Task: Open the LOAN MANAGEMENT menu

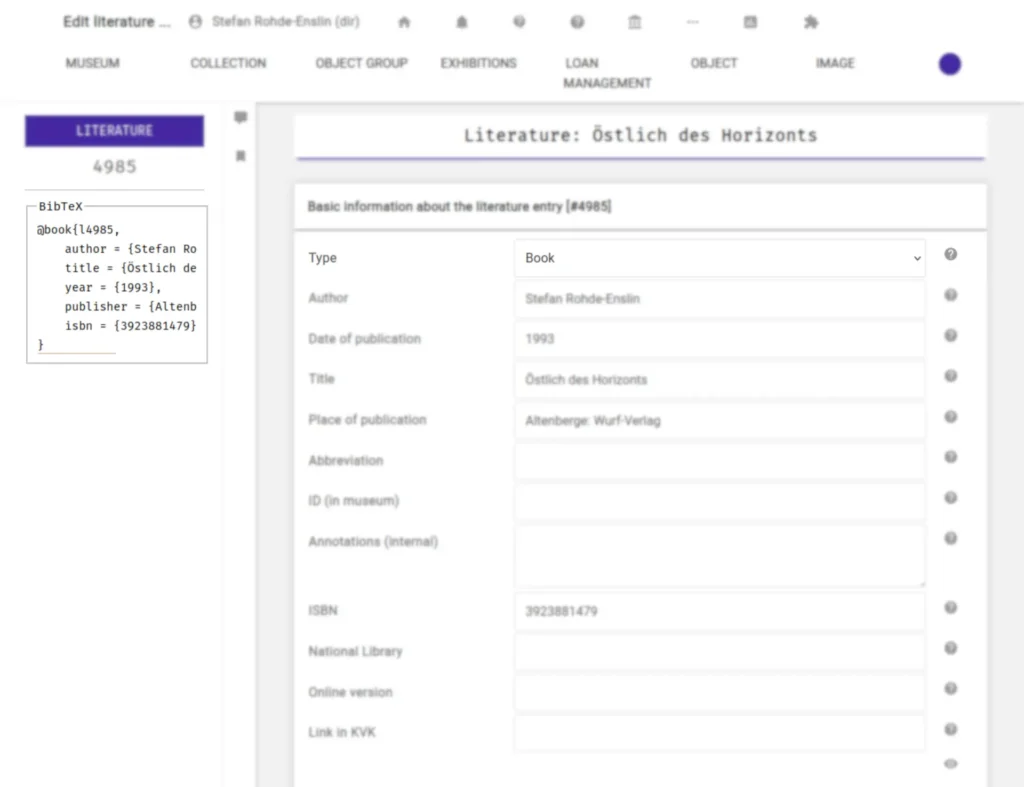Action: pyautogui.click(x=607, y=73)
